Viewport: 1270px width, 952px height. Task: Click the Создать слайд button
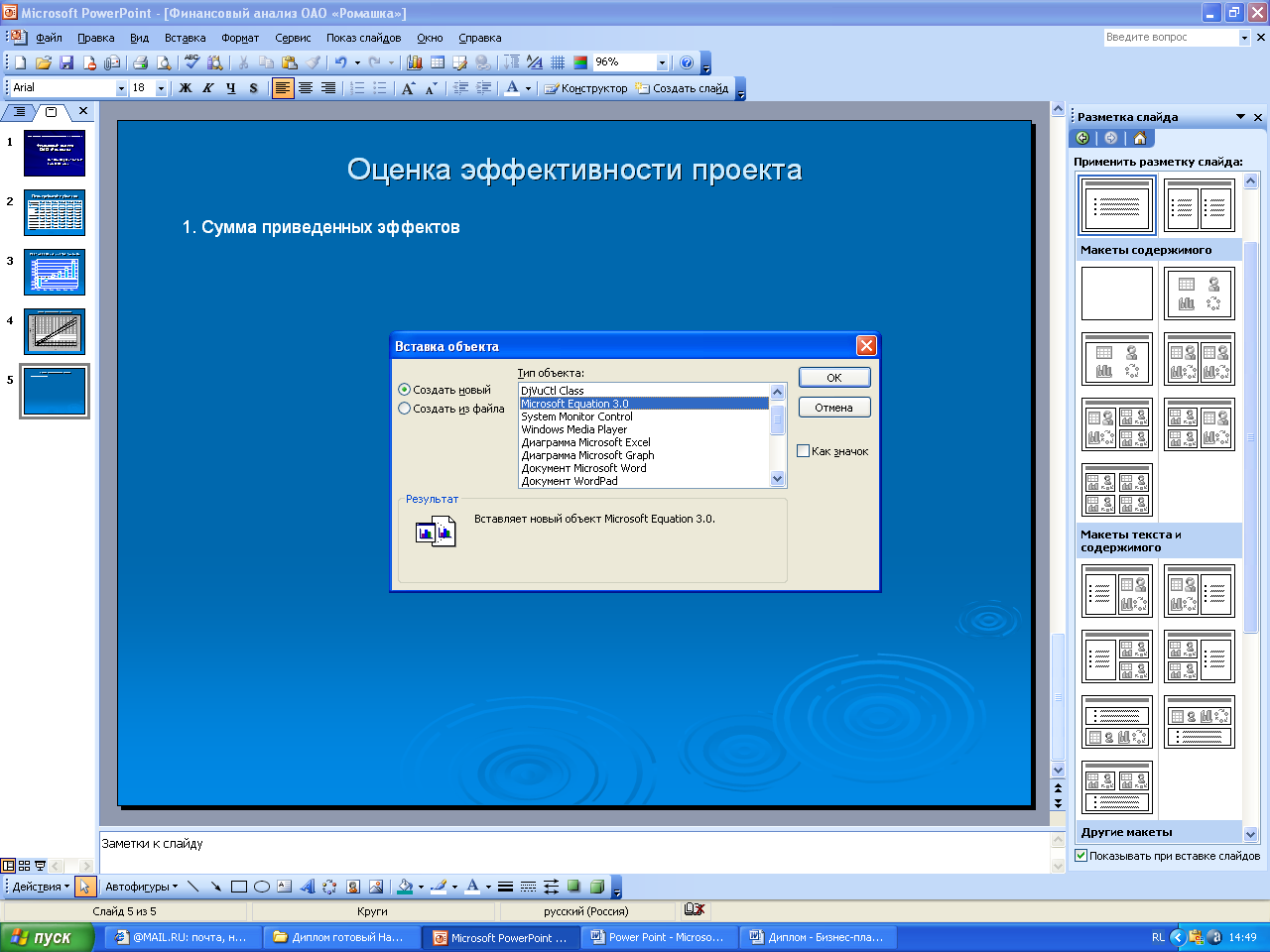pyautogui.click(x=683, y=88)
